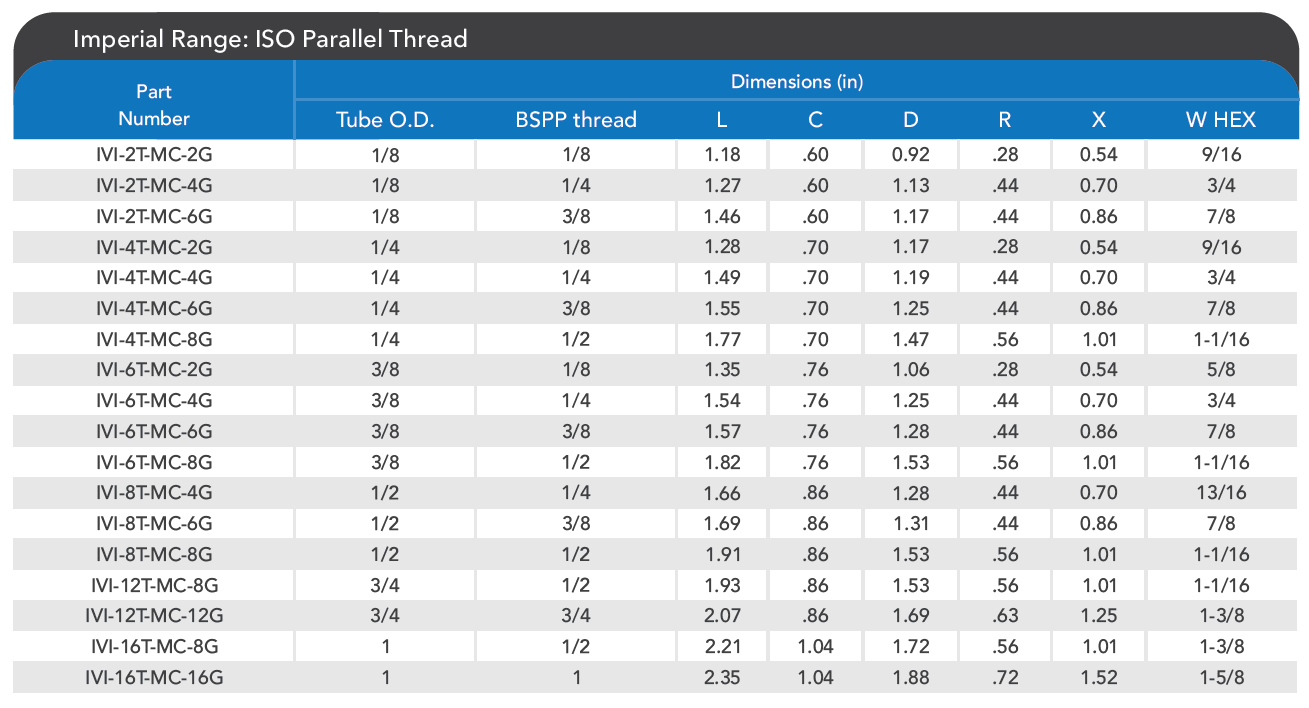Click the Part Number column header

(153, 105)
